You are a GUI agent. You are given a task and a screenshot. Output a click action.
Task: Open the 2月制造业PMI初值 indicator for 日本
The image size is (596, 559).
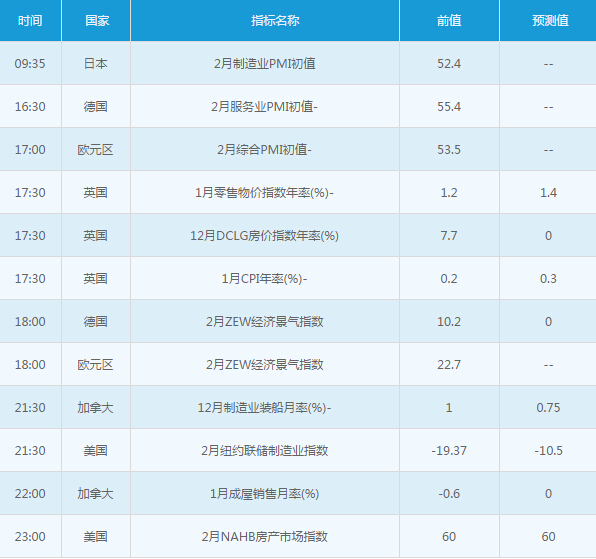[265, 63]
